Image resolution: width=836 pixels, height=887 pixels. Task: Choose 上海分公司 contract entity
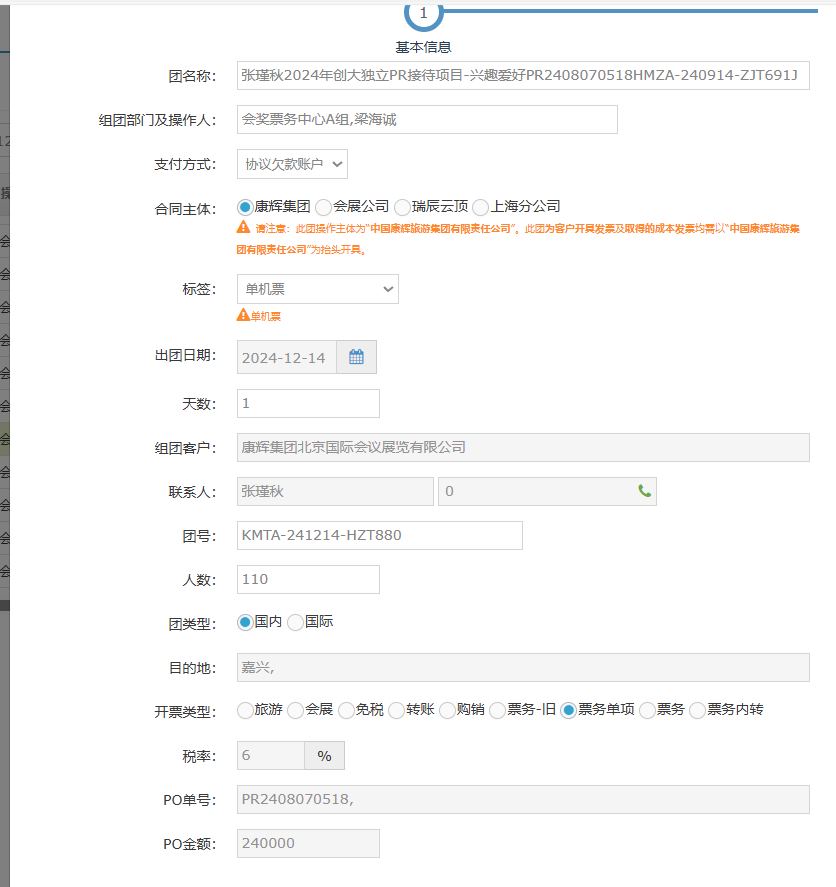481,207
